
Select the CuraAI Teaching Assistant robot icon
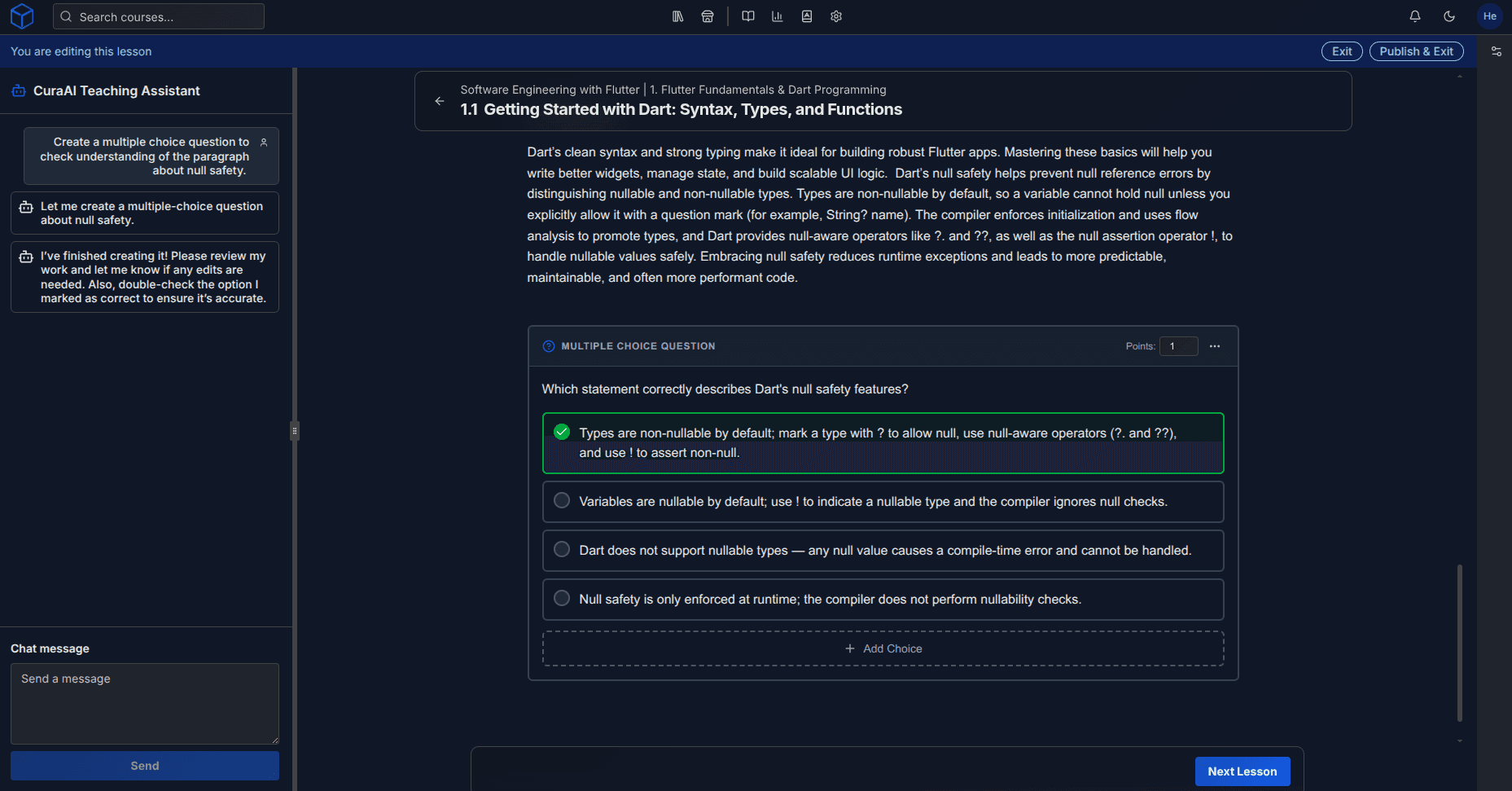click(18, 90)
